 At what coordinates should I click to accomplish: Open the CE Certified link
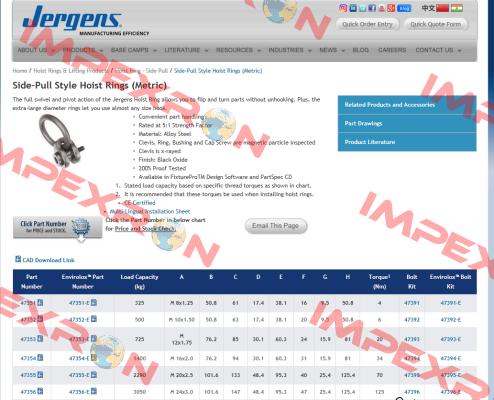[x=140, y=203]
